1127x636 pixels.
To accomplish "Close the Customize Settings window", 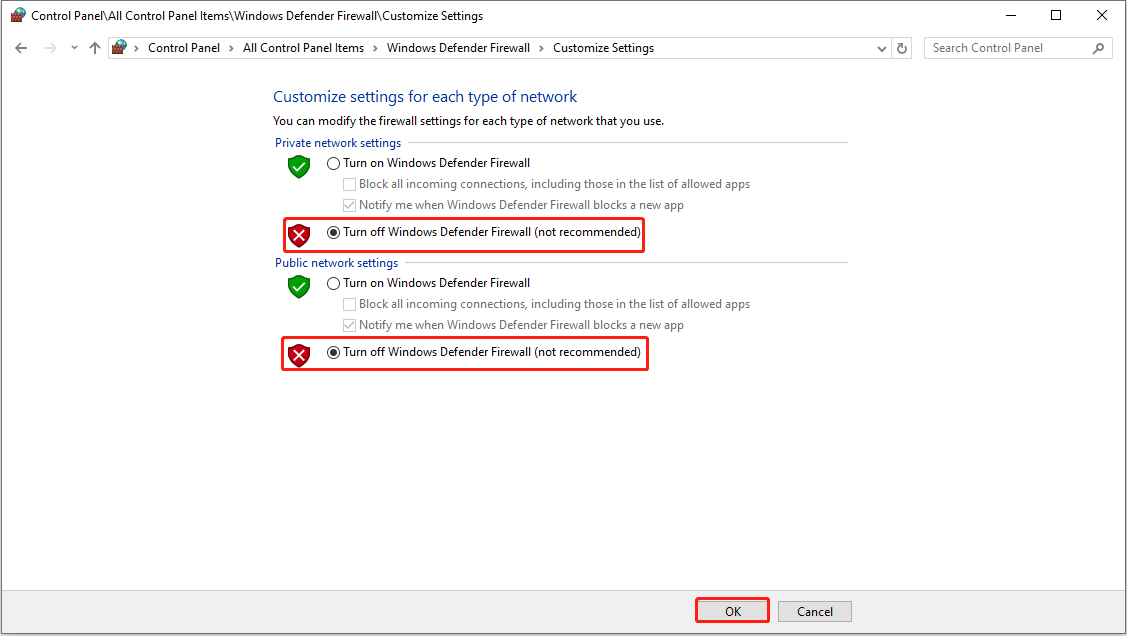I will pyautogui.click(x=1102, y=15).
